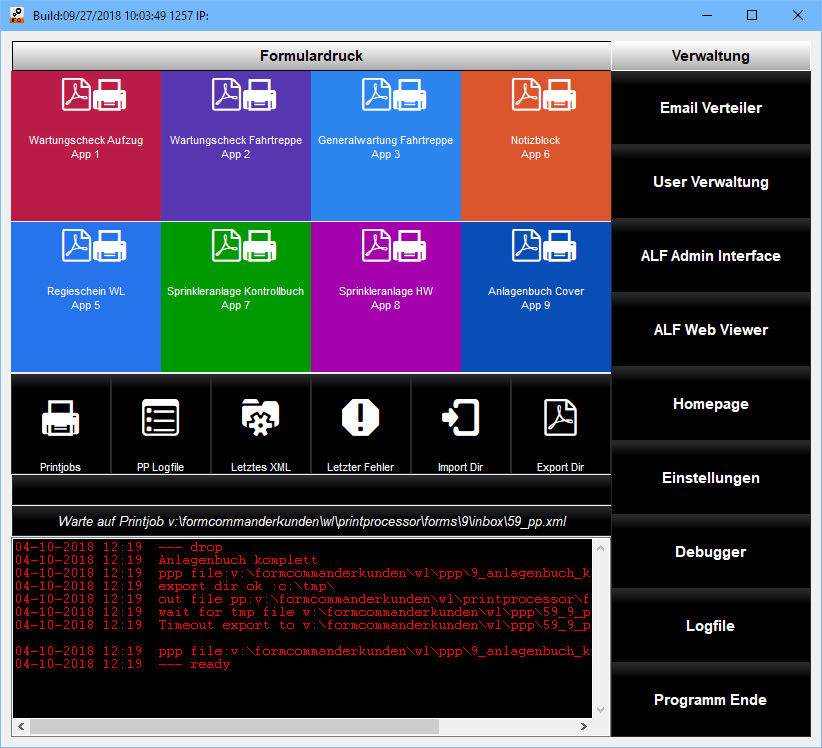Click the Letztes XML folder icon
This screenshot has height=748, width=822.
point(261,418)
